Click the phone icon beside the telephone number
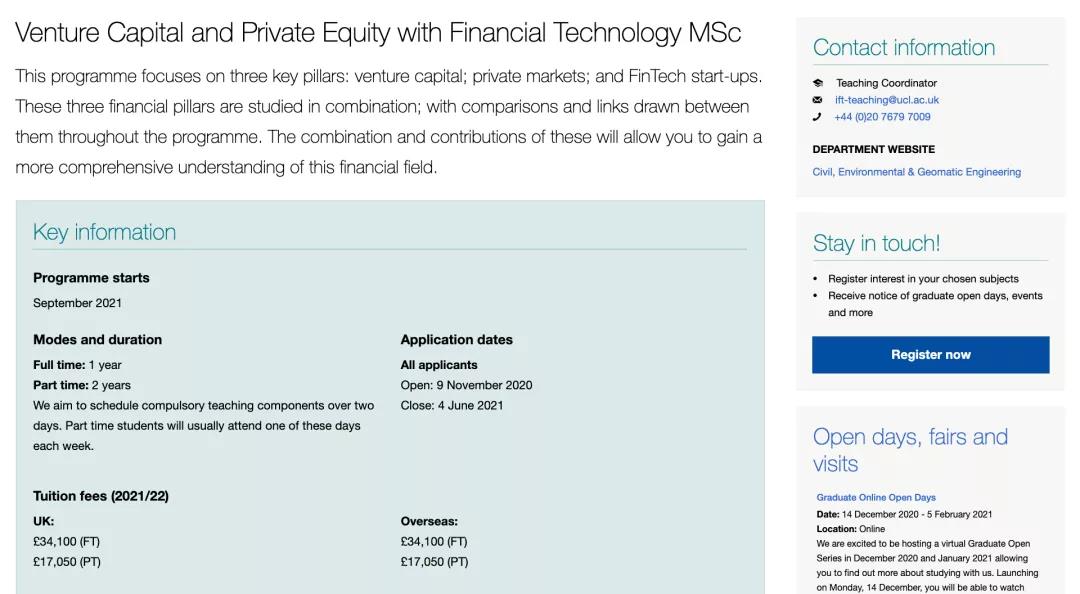This screenshot has height=594, width=1080. [818, 117]
